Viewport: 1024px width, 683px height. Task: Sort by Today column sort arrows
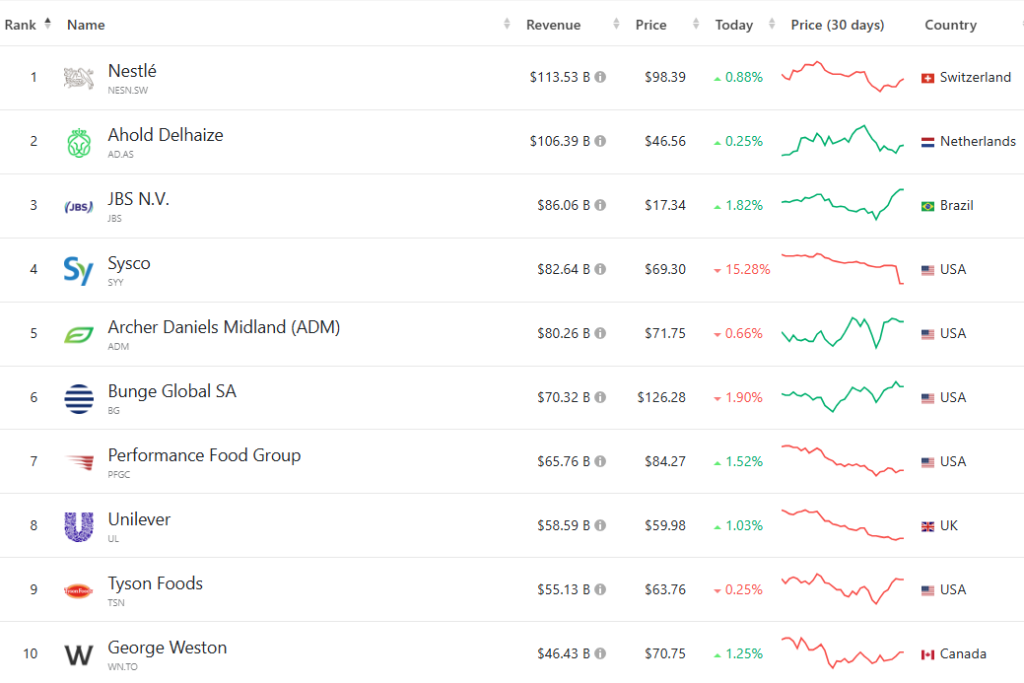pyautogui.click(x=771, y=25)
